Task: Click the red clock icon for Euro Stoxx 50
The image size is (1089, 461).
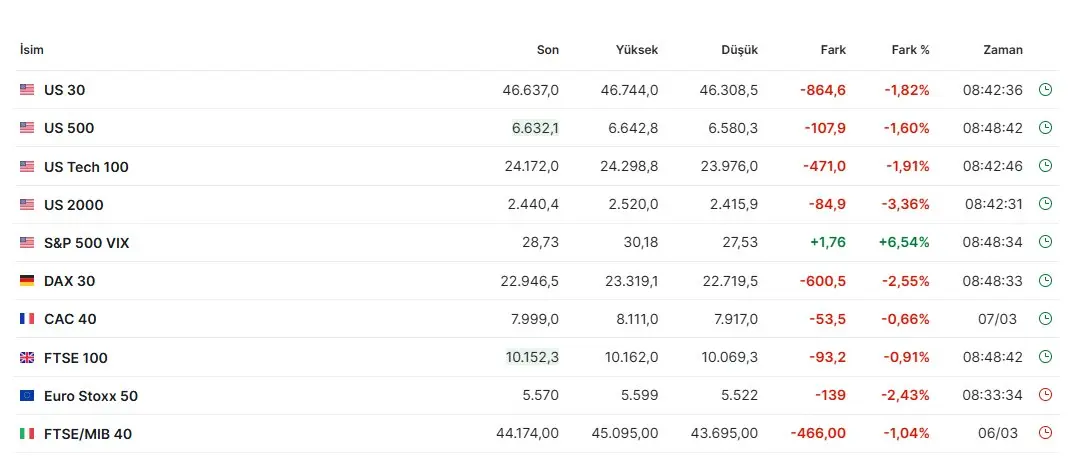Action: tap(1046, 395)
